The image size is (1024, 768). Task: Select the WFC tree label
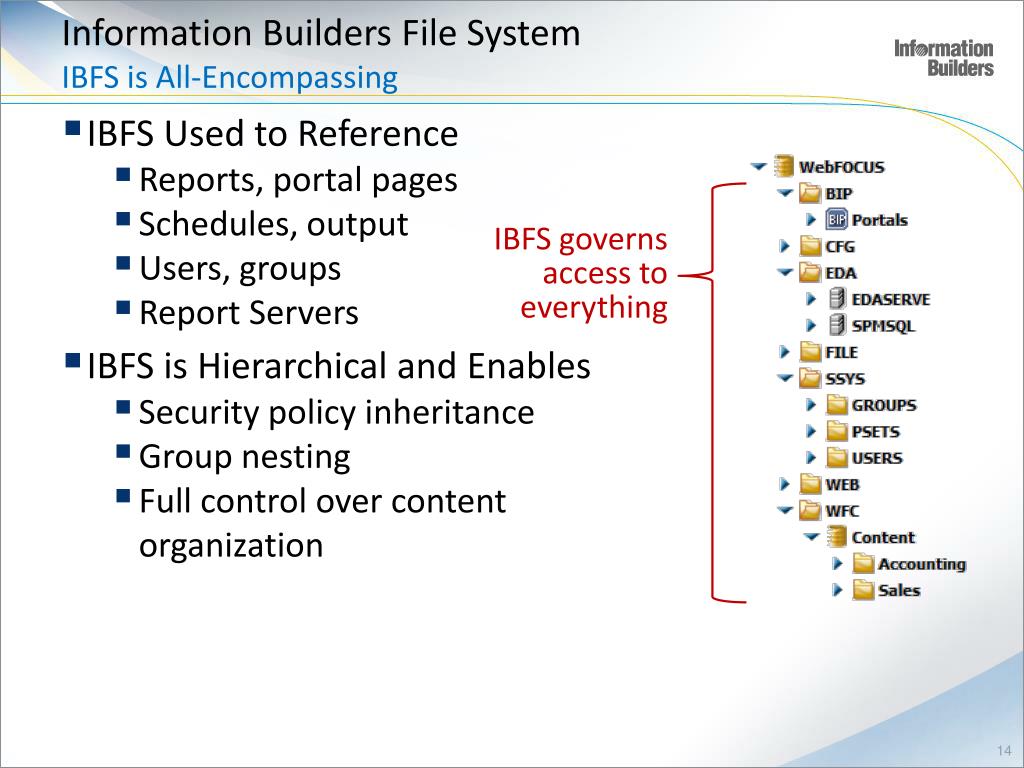coord(842,511)
